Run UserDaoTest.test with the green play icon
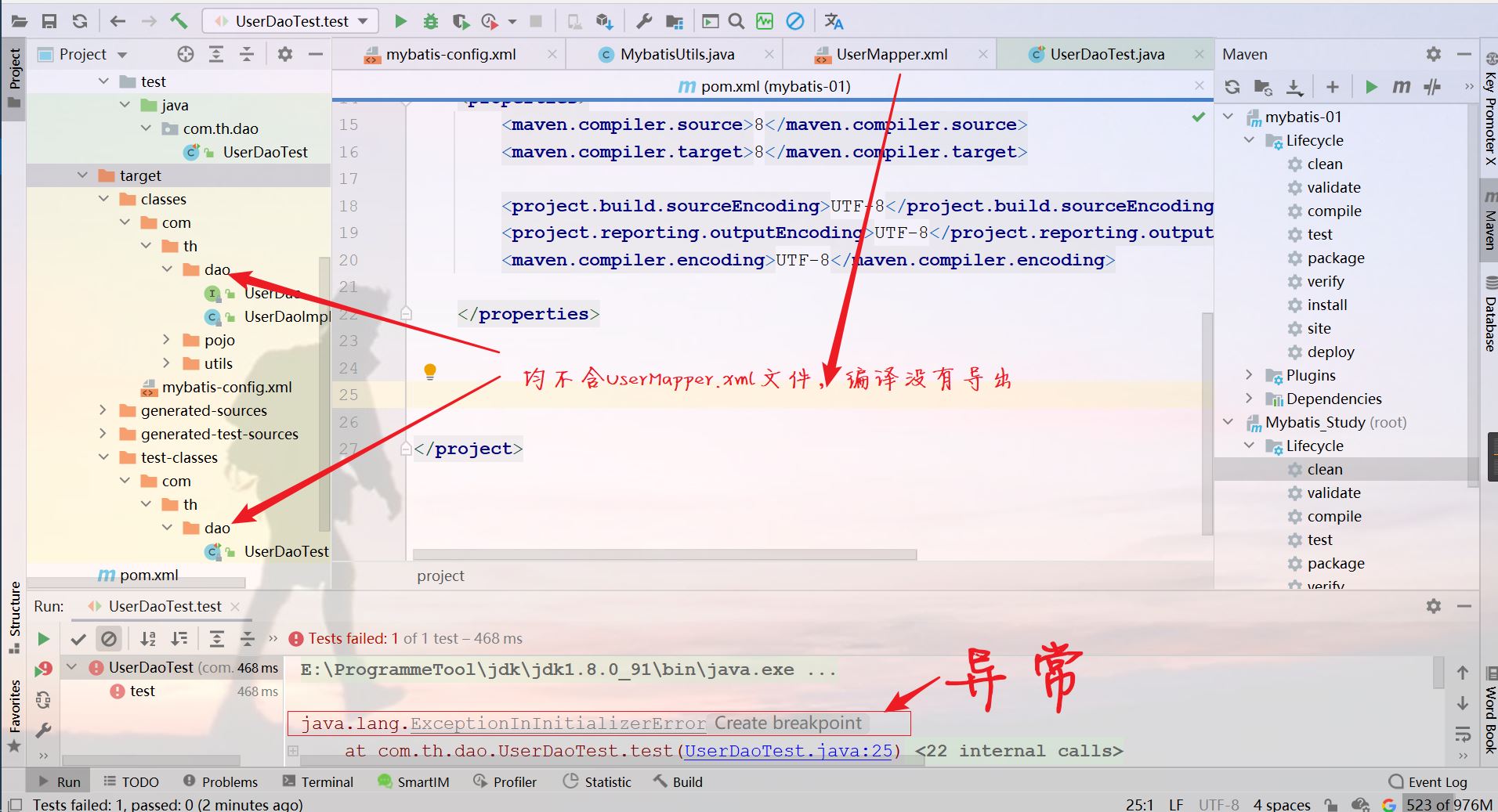The image size is (1498, 812). coord(400,21)
